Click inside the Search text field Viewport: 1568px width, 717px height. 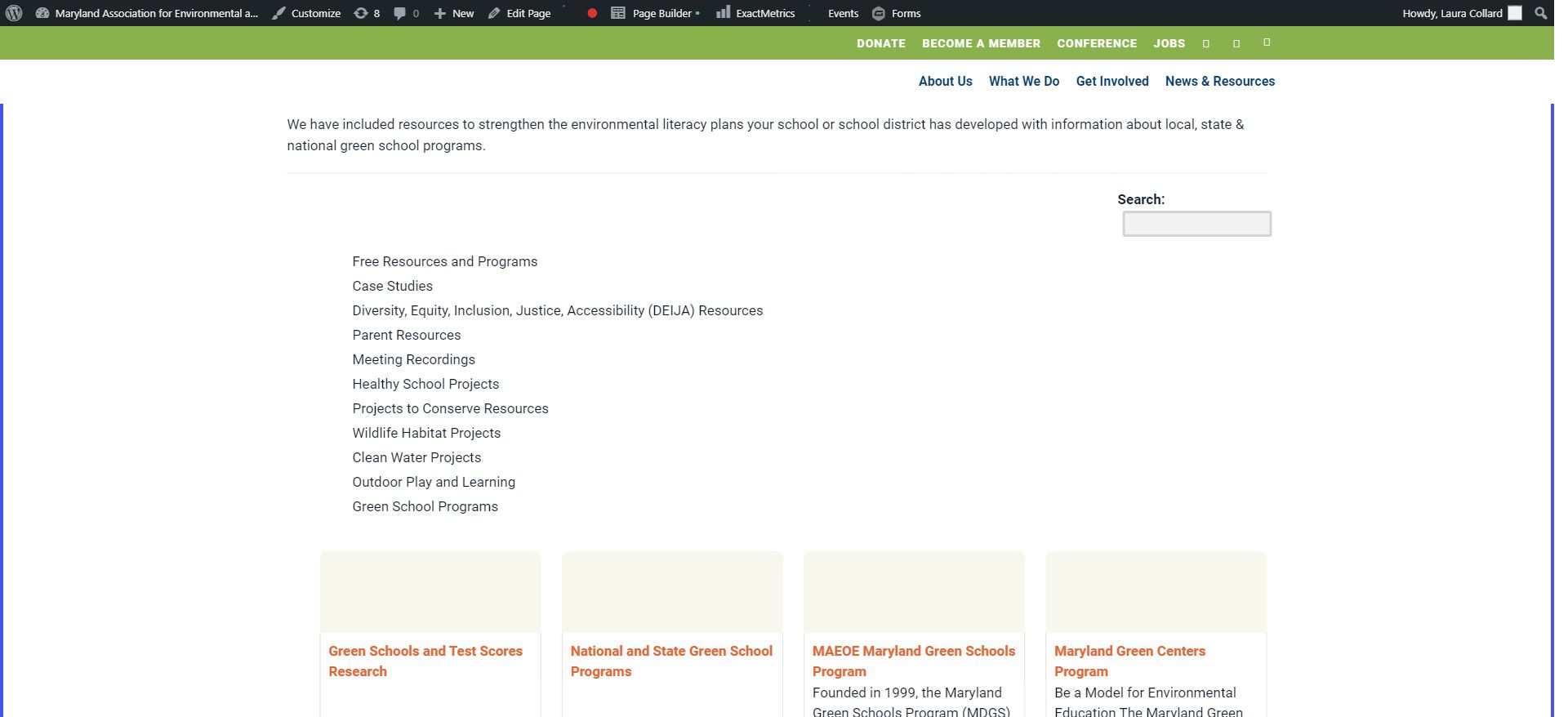tap(1196, 224)
